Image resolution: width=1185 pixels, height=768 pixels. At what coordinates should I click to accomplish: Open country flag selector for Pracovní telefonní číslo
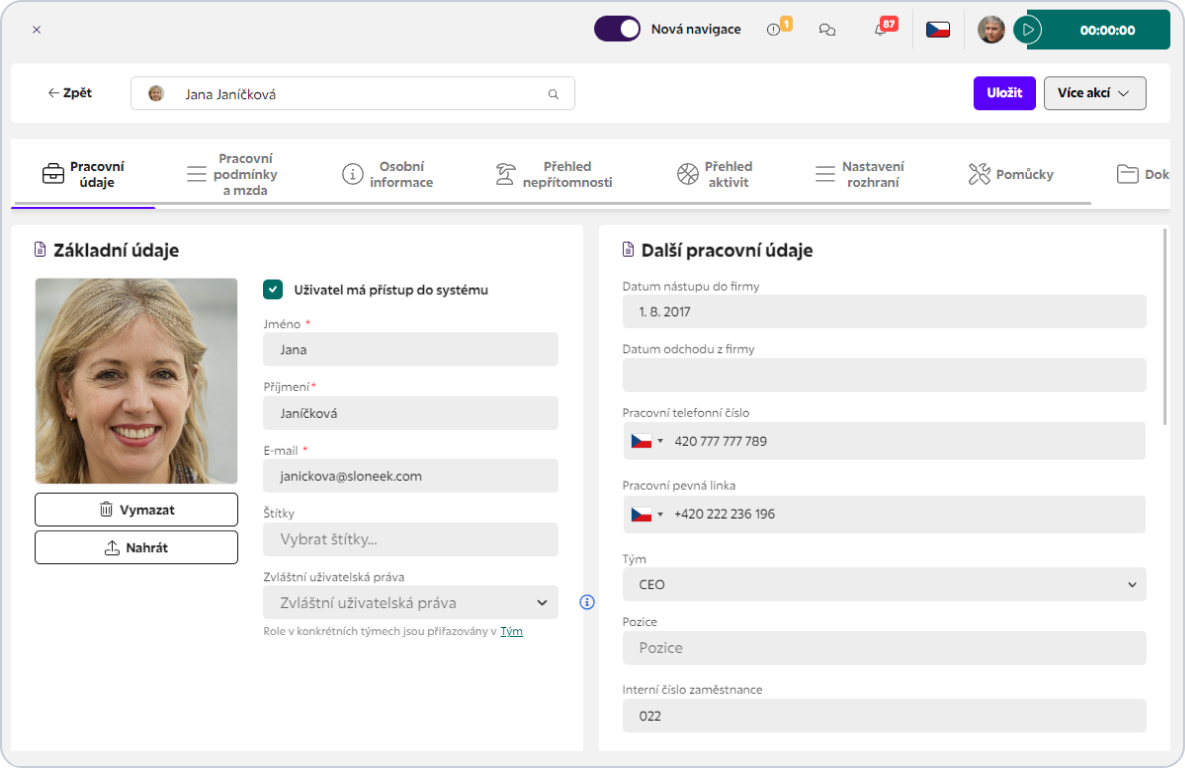647,441
